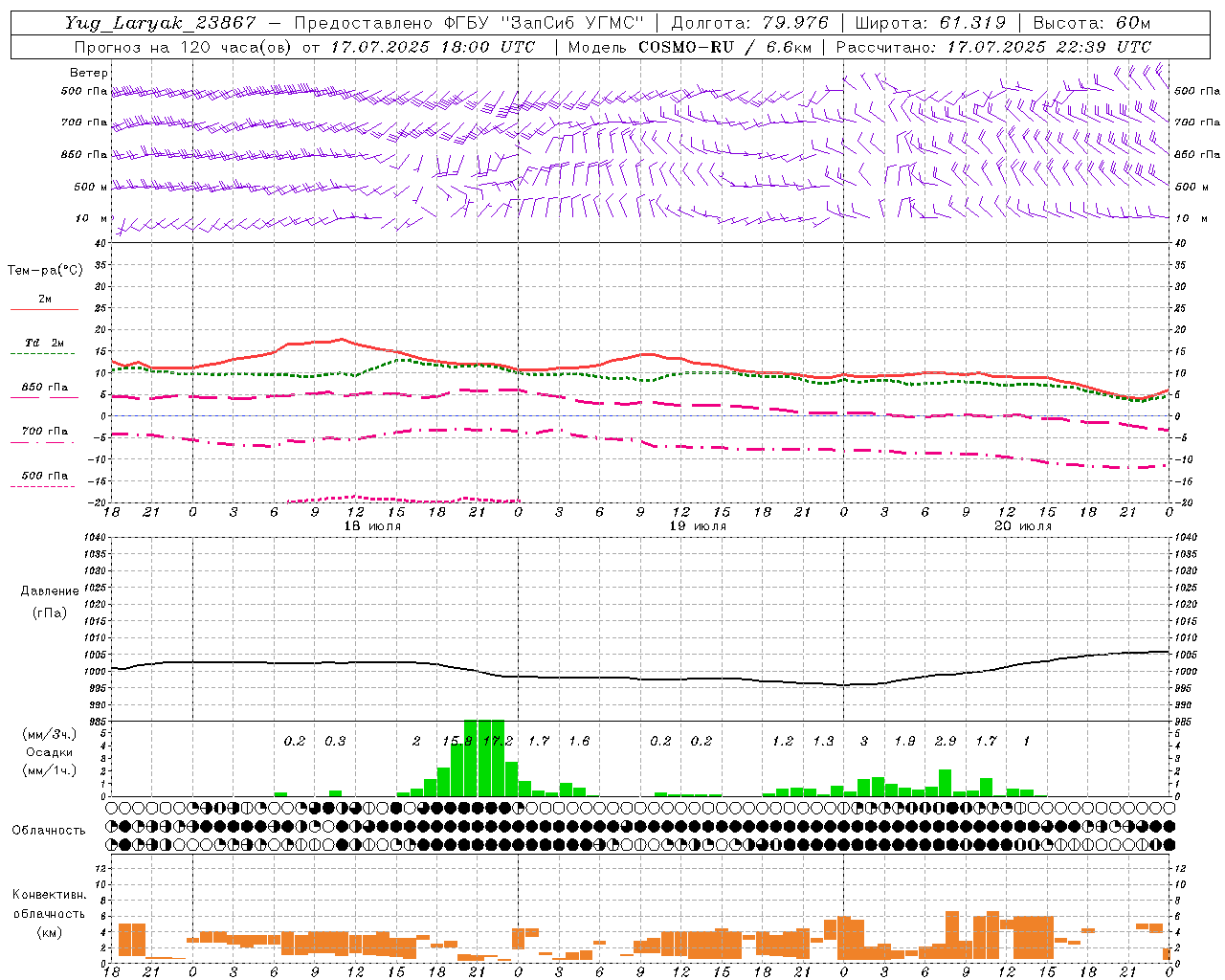Click the 1.6 precipitation value
The image size is (1225, 980).
click(579, 742)
